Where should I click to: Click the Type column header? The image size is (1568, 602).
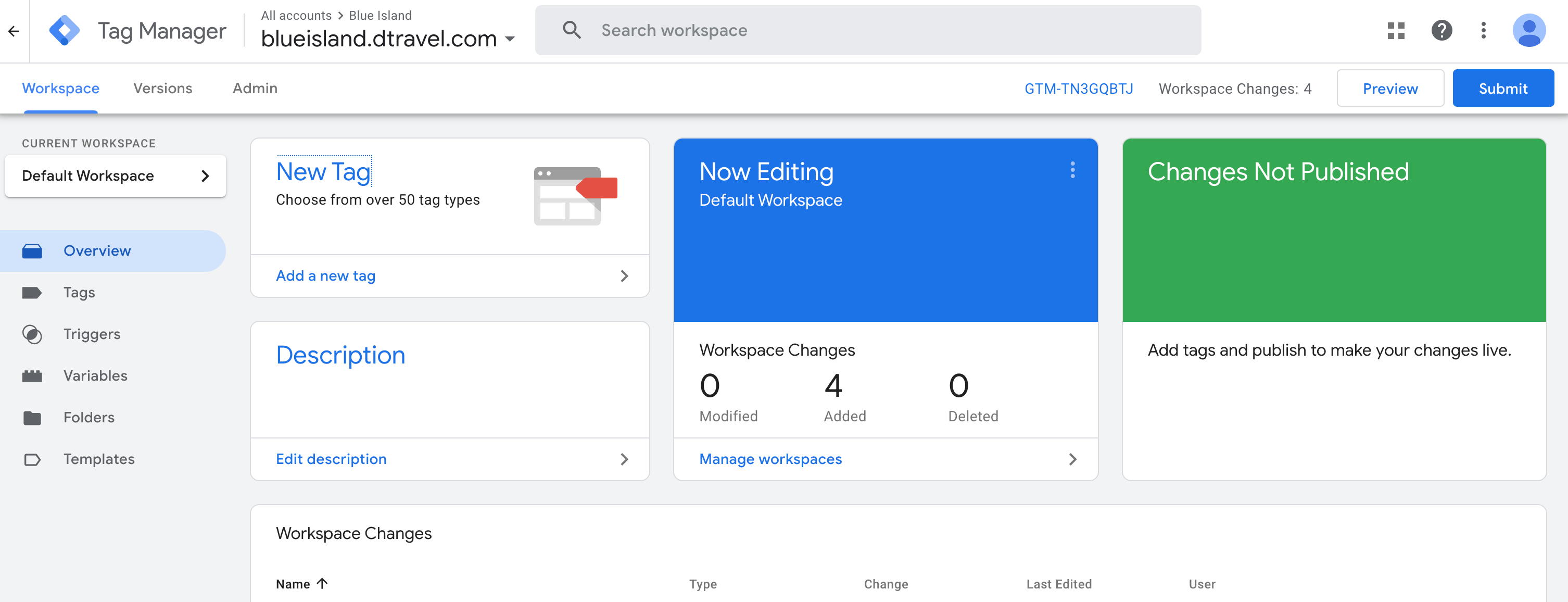click(703, 584)
